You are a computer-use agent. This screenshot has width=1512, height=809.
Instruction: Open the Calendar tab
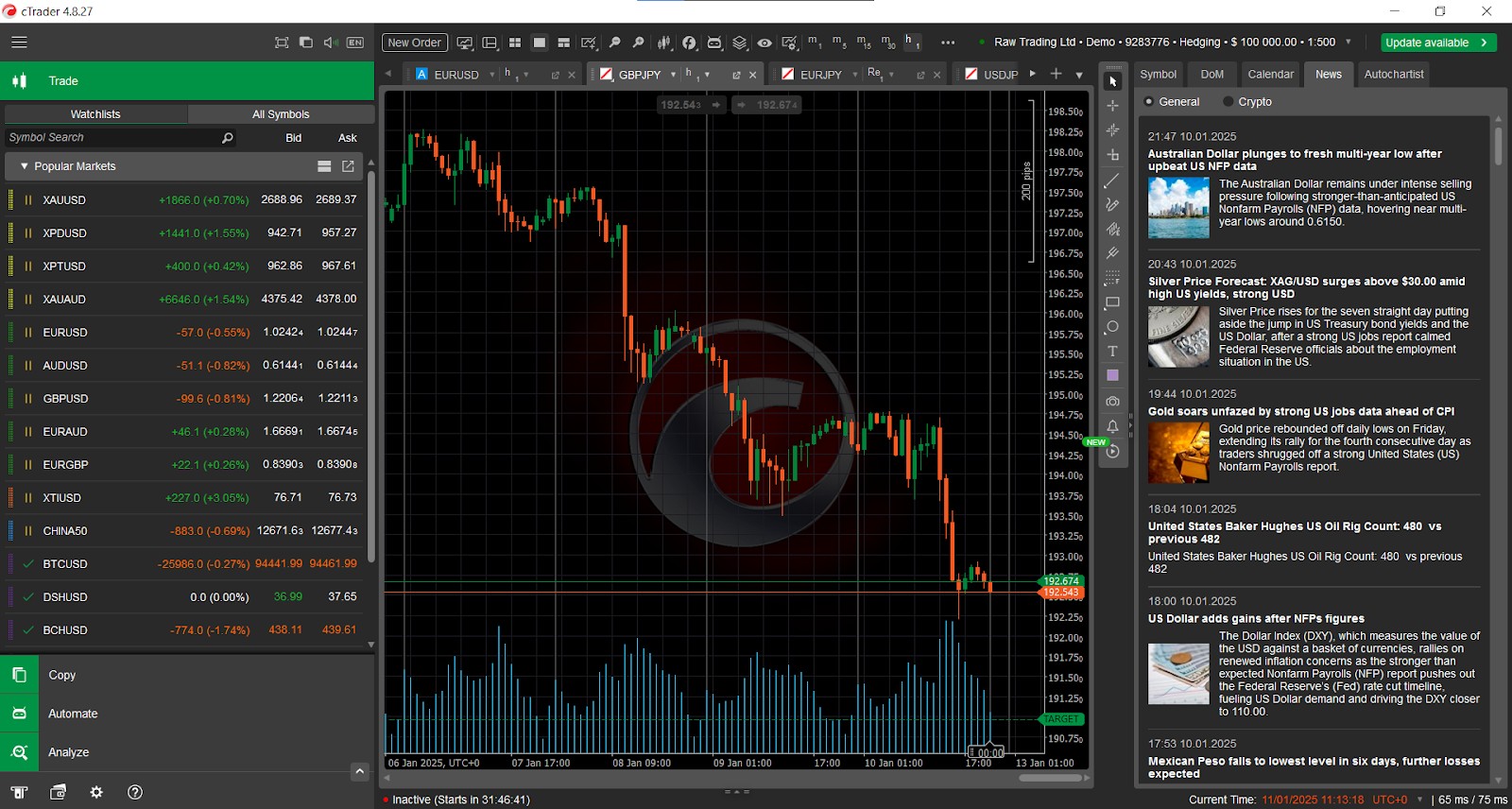coord(1270,75)
